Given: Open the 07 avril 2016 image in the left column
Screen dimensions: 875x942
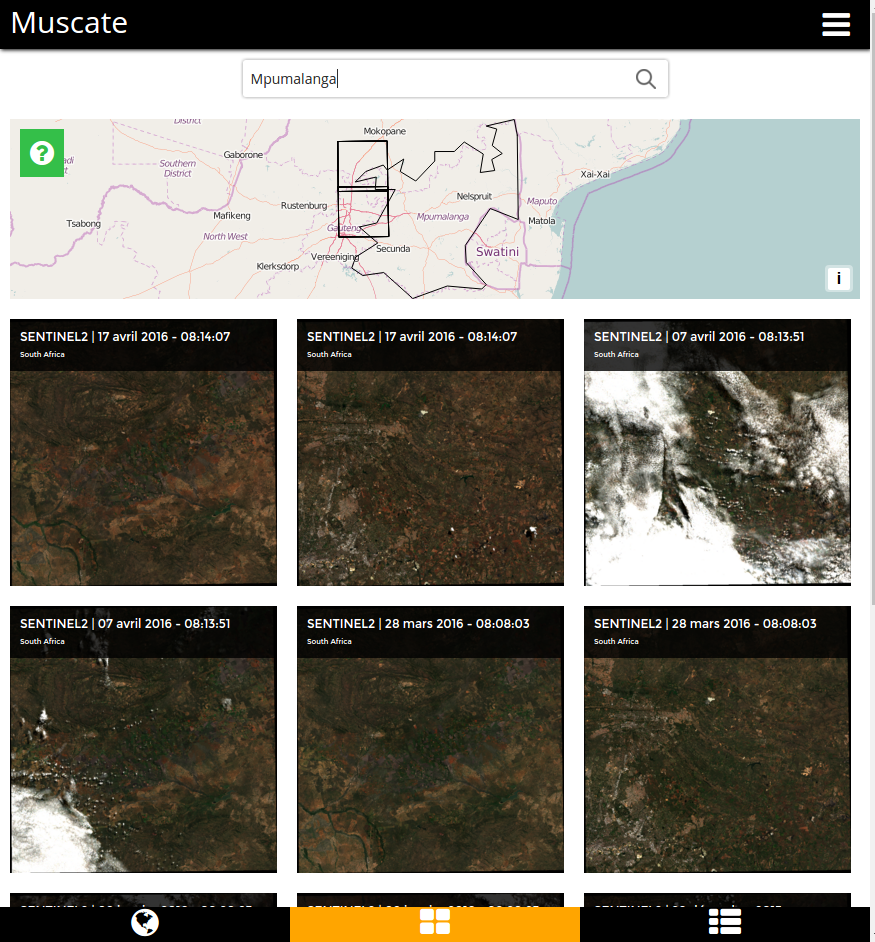Looking at the screenshot, I should pos(144,740).
